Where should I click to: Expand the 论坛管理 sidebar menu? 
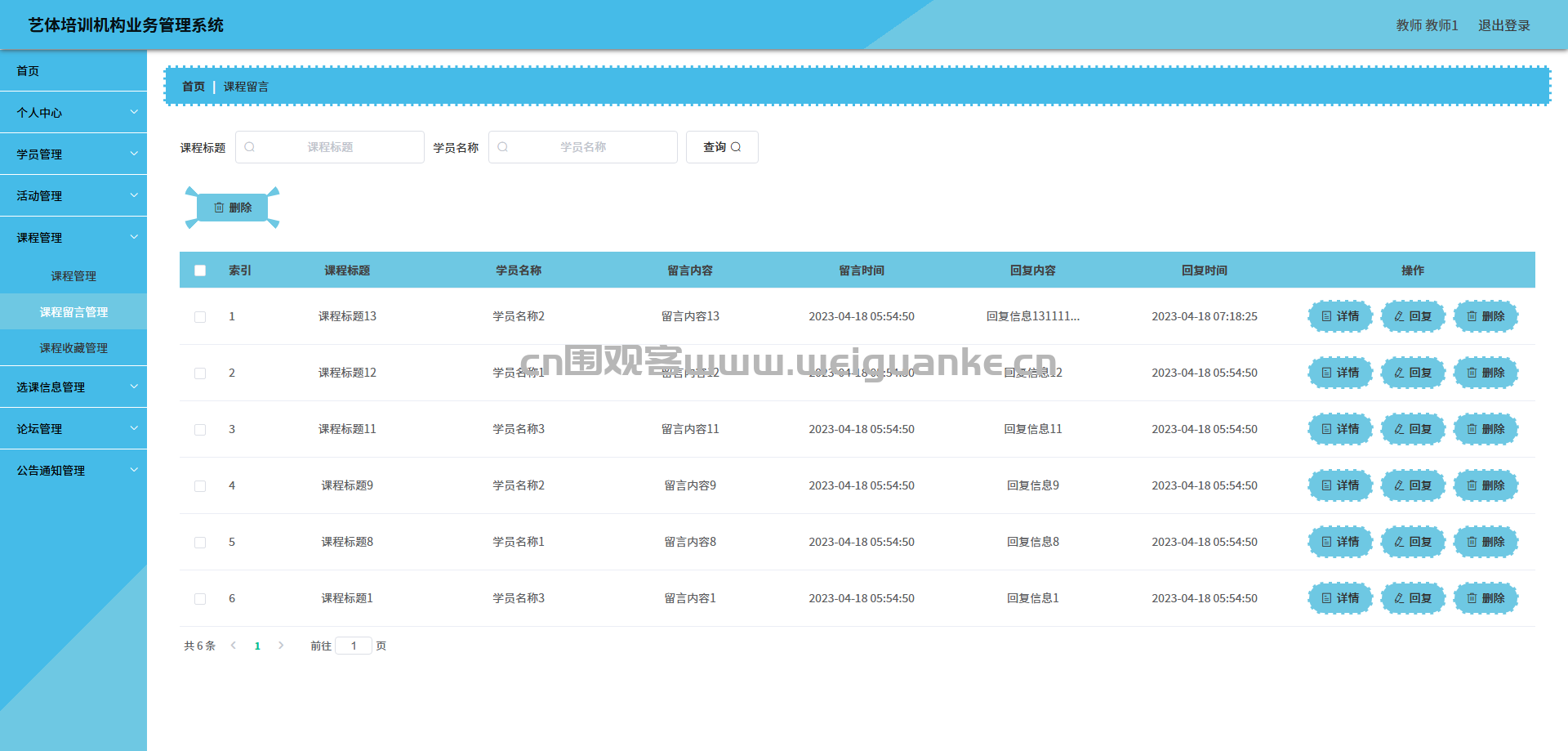pos(73,429)
